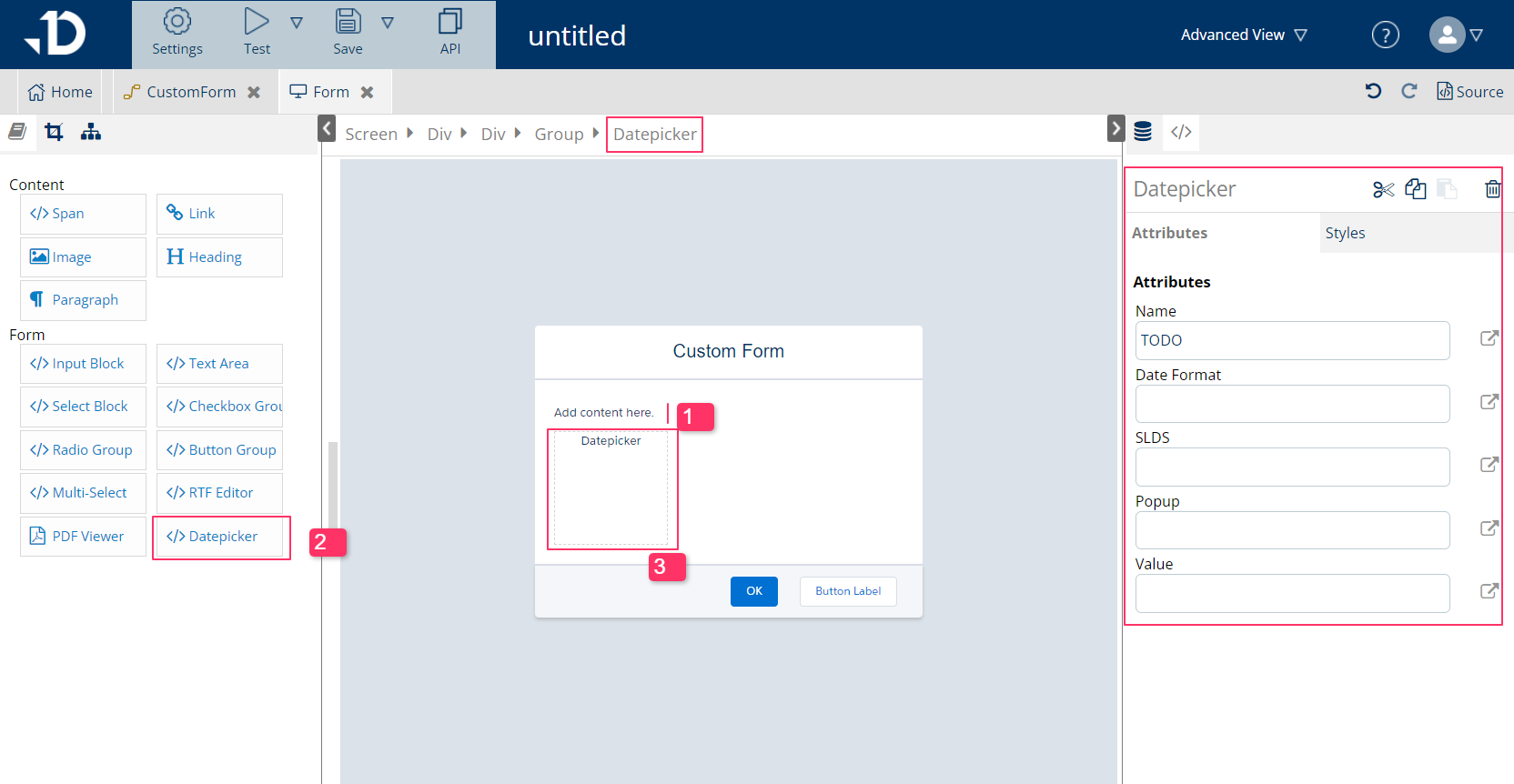Viewport: 1514px width, 784px height.
Task: Switch to the CustomForm tab
Action: click(191, 92)
